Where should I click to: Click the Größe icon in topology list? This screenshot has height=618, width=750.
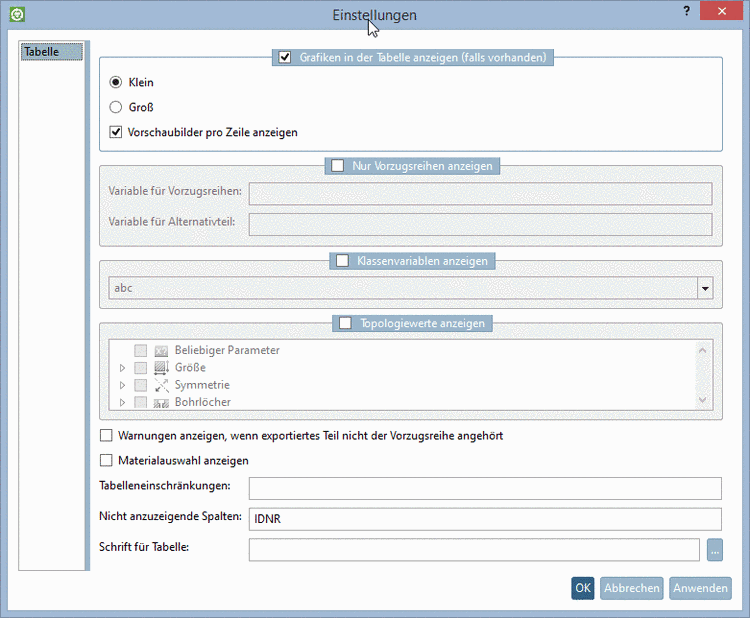coord(161,368)
